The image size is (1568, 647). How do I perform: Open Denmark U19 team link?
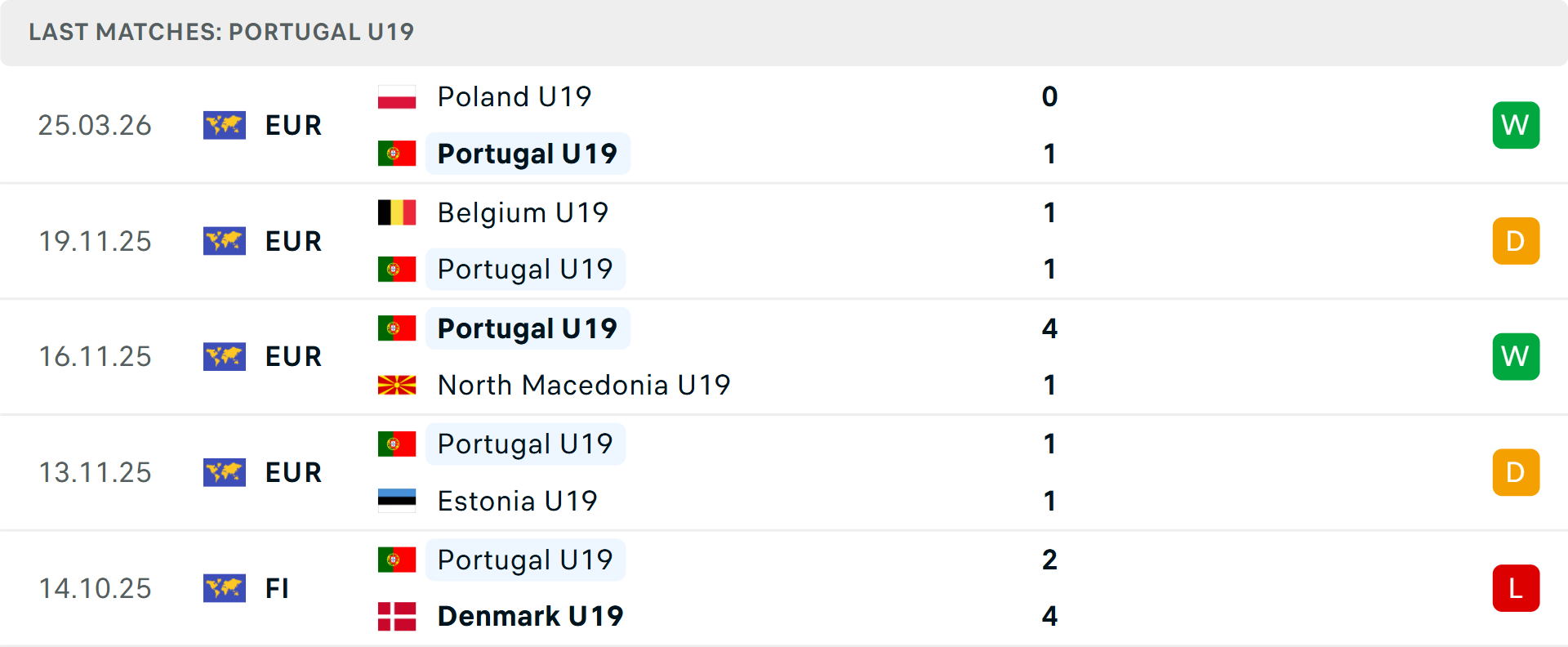pos(530,616)
